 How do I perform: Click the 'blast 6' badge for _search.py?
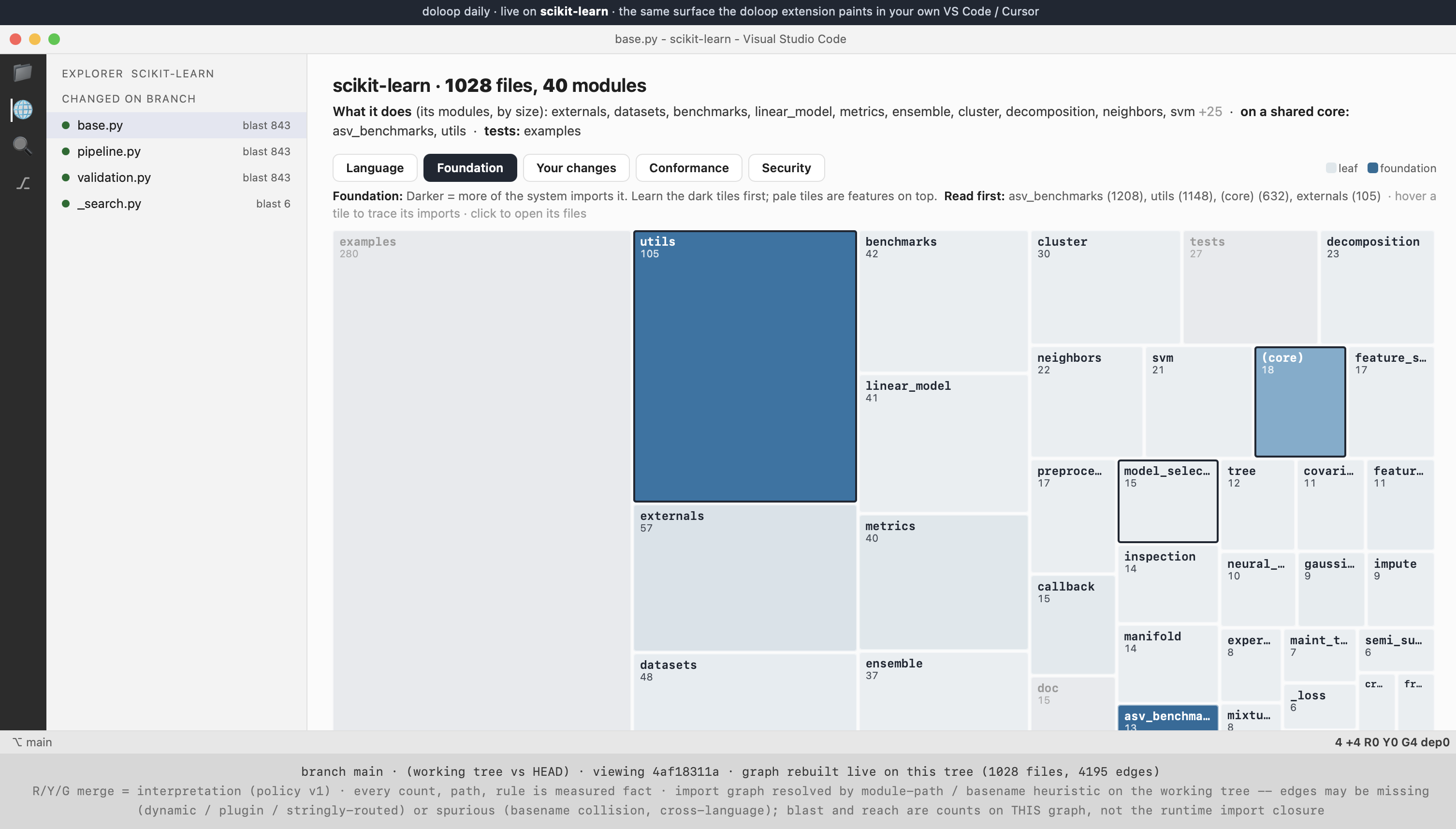point(273,204)
